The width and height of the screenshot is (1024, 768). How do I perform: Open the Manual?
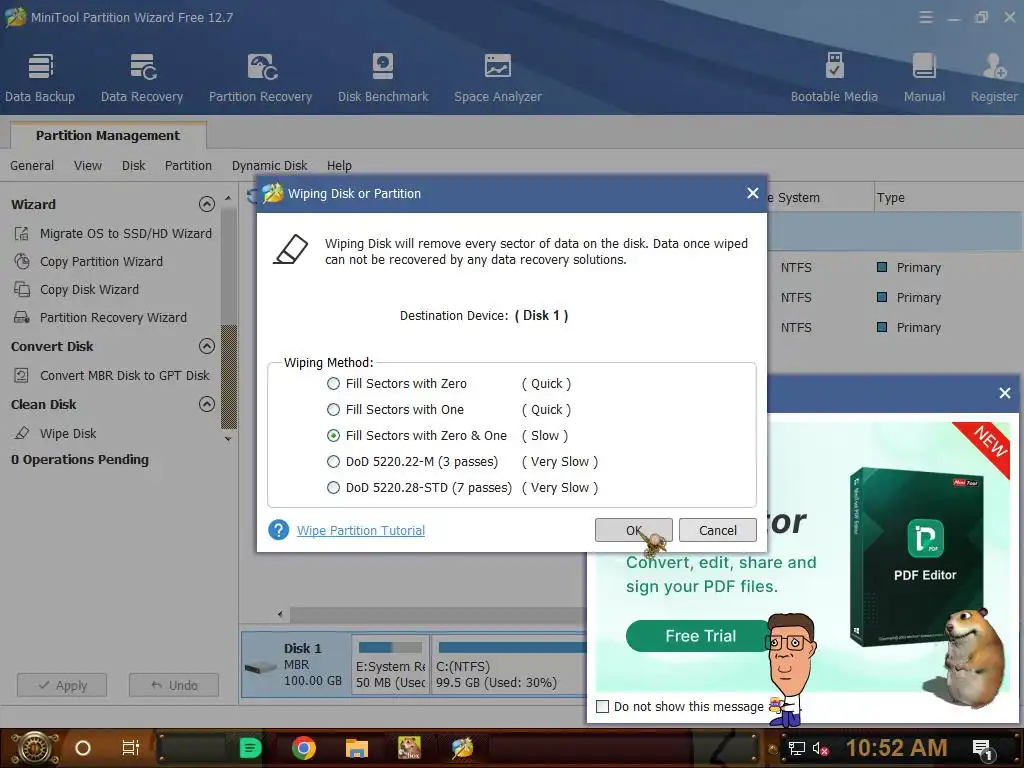click(x=924, y=78)
